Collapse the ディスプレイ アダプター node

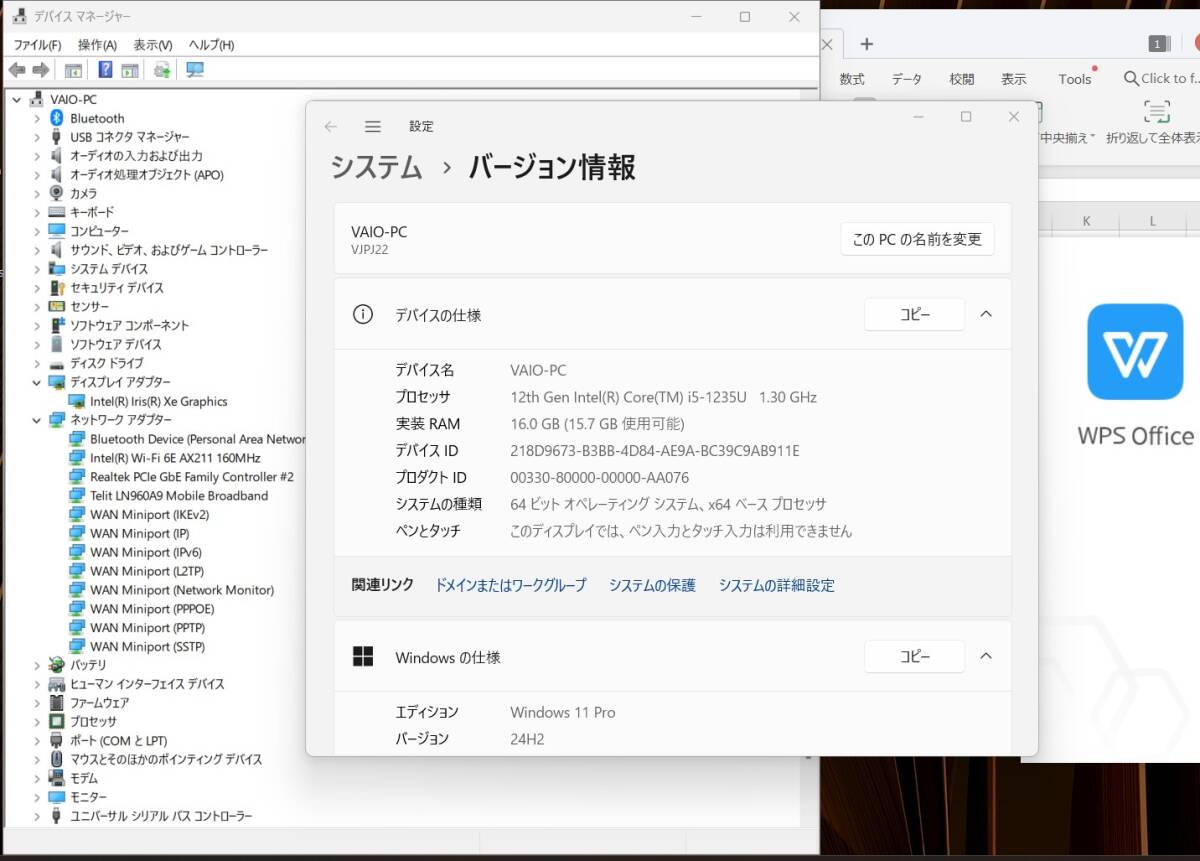(37, 382)
